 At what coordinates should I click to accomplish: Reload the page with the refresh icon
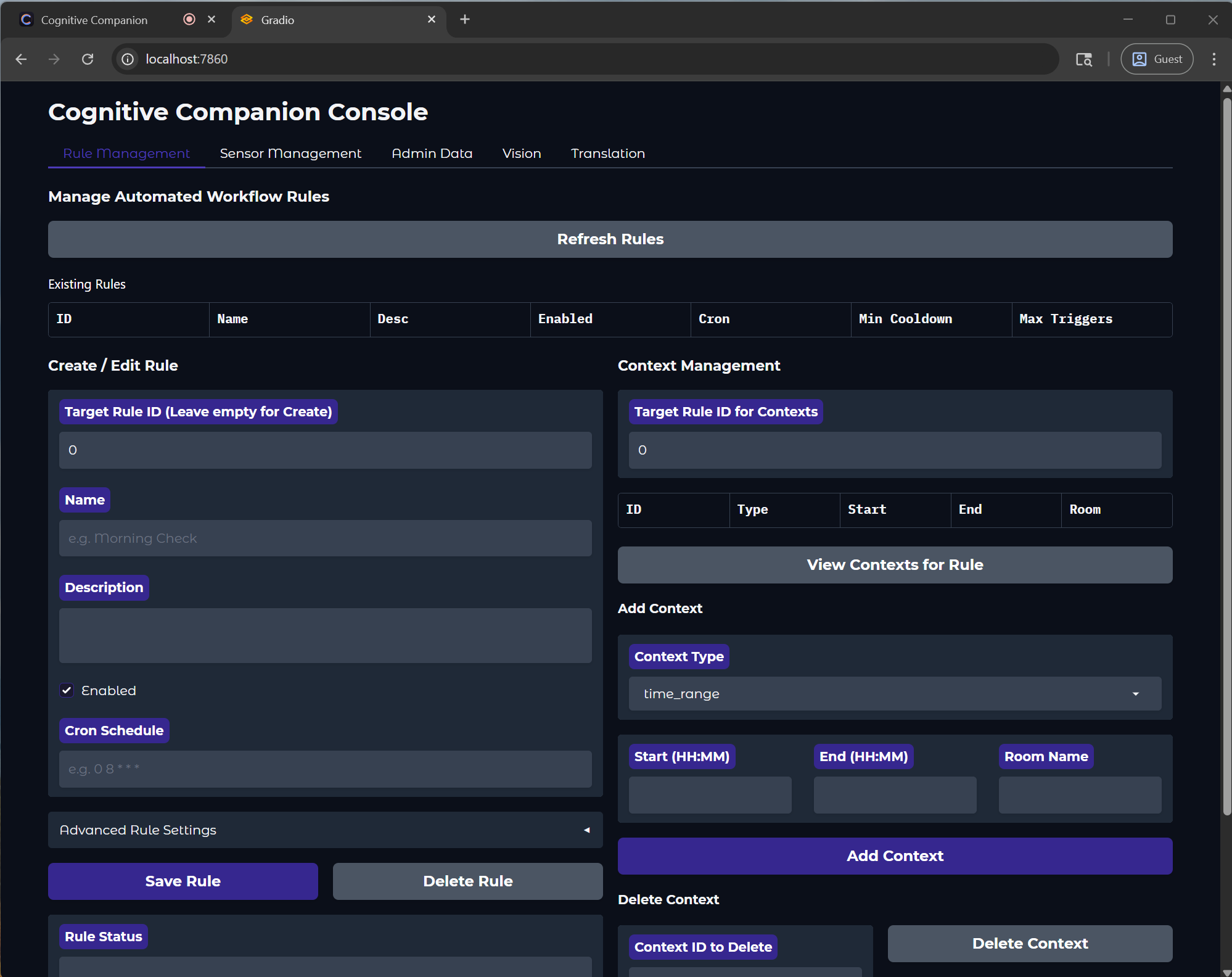pos(88,59)
